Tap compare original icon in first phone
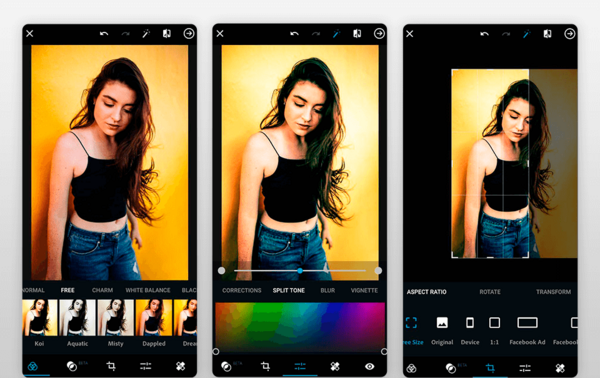Viewport: 600px width, 378px height. point(166,34)
